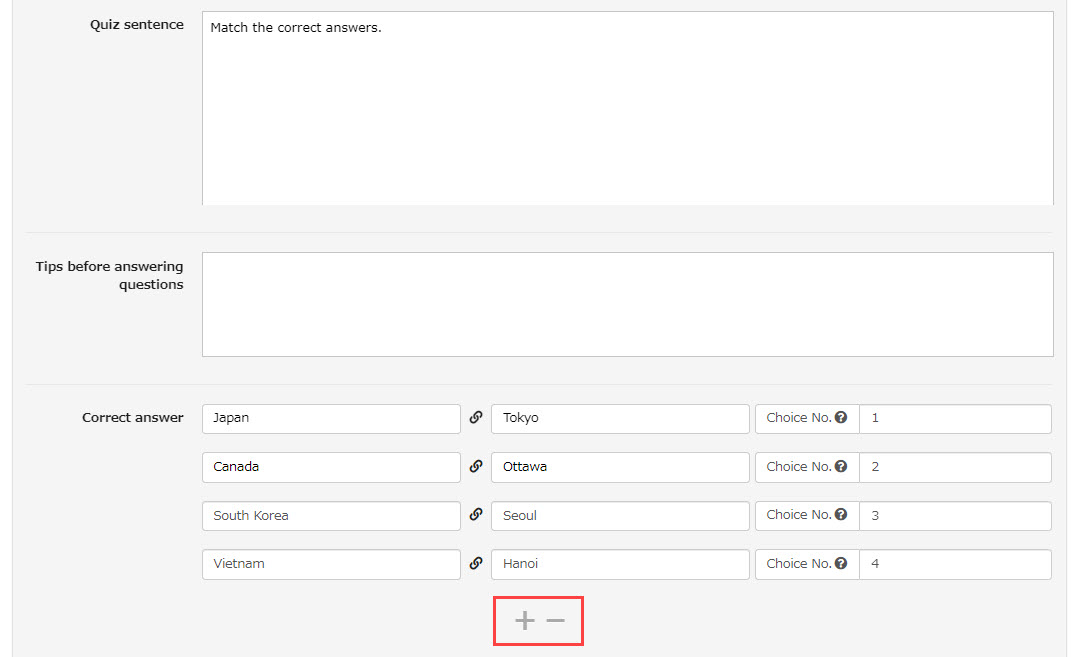
Task: Click the link icon between Japan and Tokyo
Action: pyautogui.click(x=476, y=418)
